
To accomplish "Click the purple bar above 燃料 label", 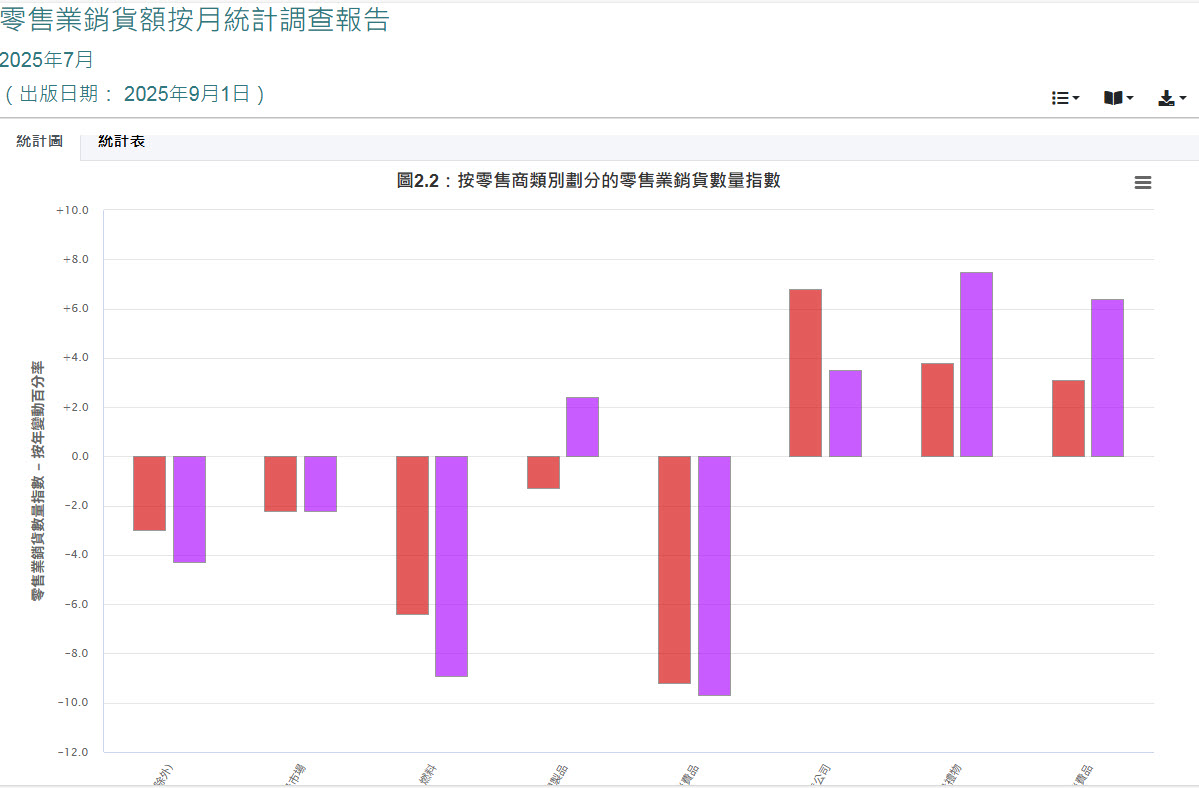I will coord(451,566).
